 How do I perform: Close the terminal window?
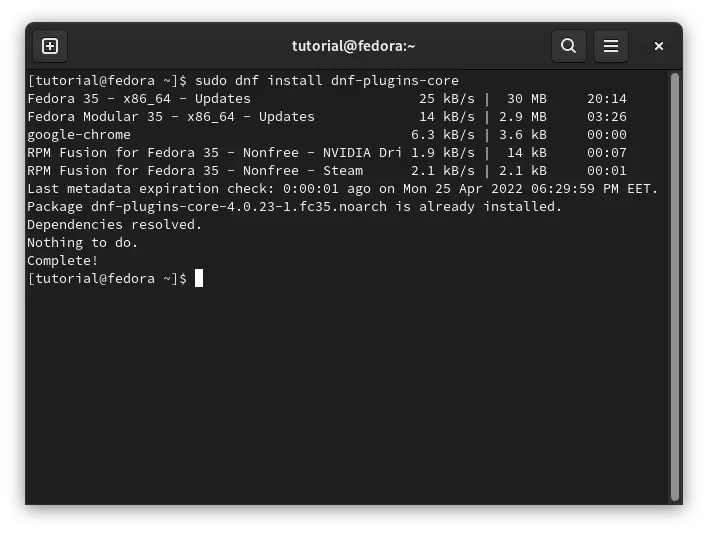point(659,46)
